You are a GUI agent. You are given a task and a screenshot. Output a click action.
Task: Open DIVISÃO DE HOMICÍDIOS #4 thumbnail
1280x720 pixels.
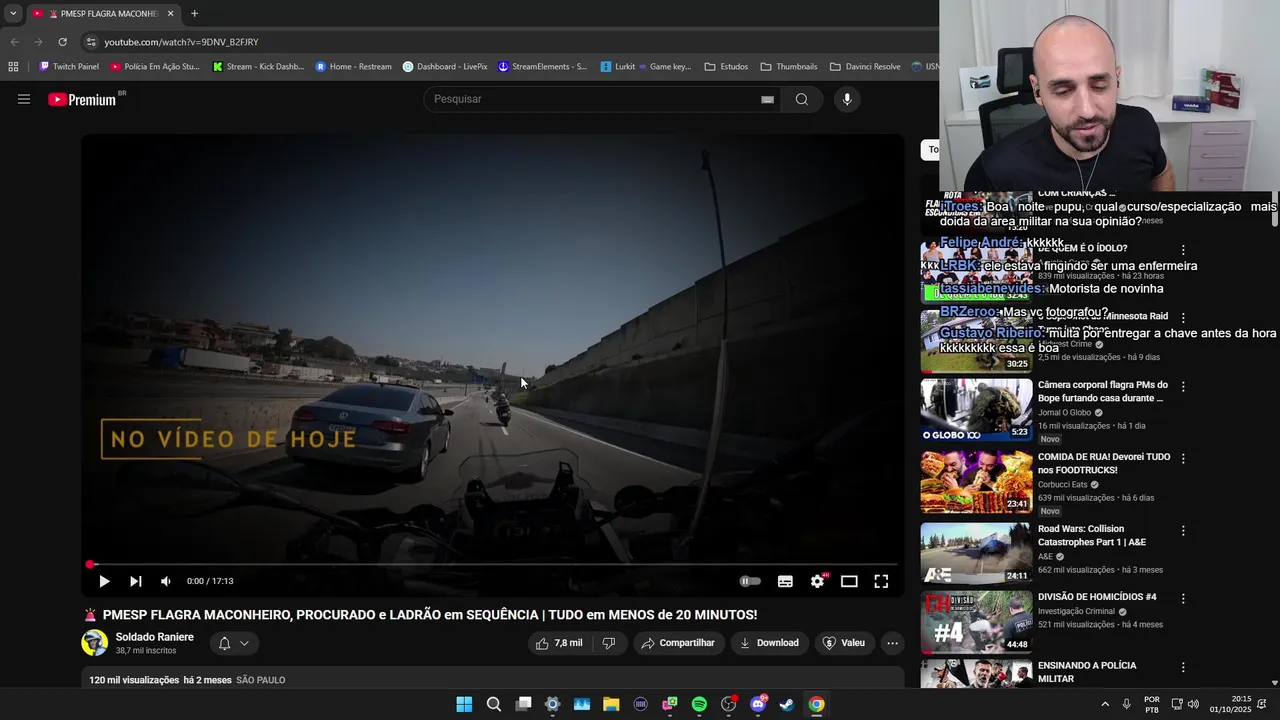tap(976, 622)
